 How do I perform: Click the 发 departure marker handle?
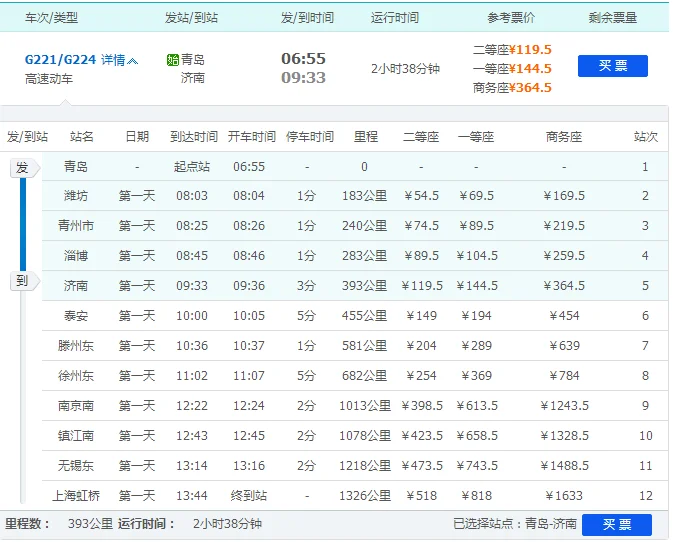(21, 168)
